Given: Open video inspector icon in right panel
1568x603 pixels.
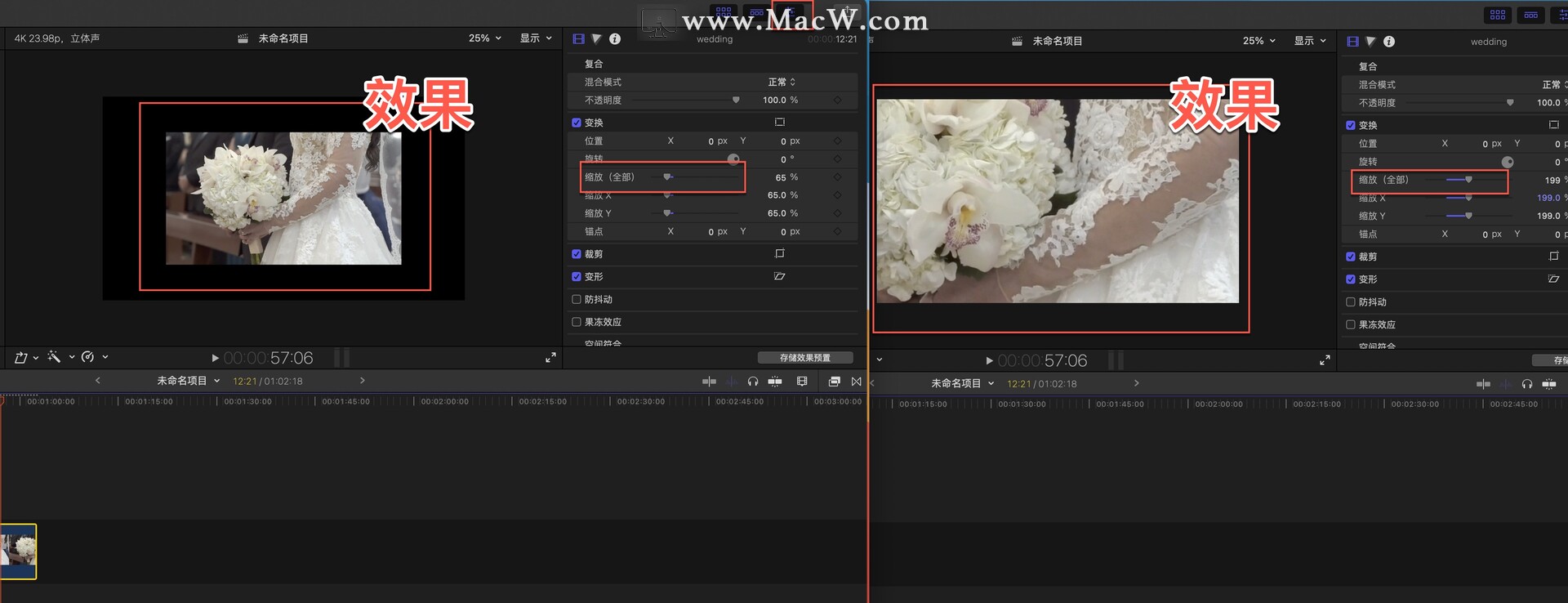Looking at the screenshot, I should (1352, 42).
